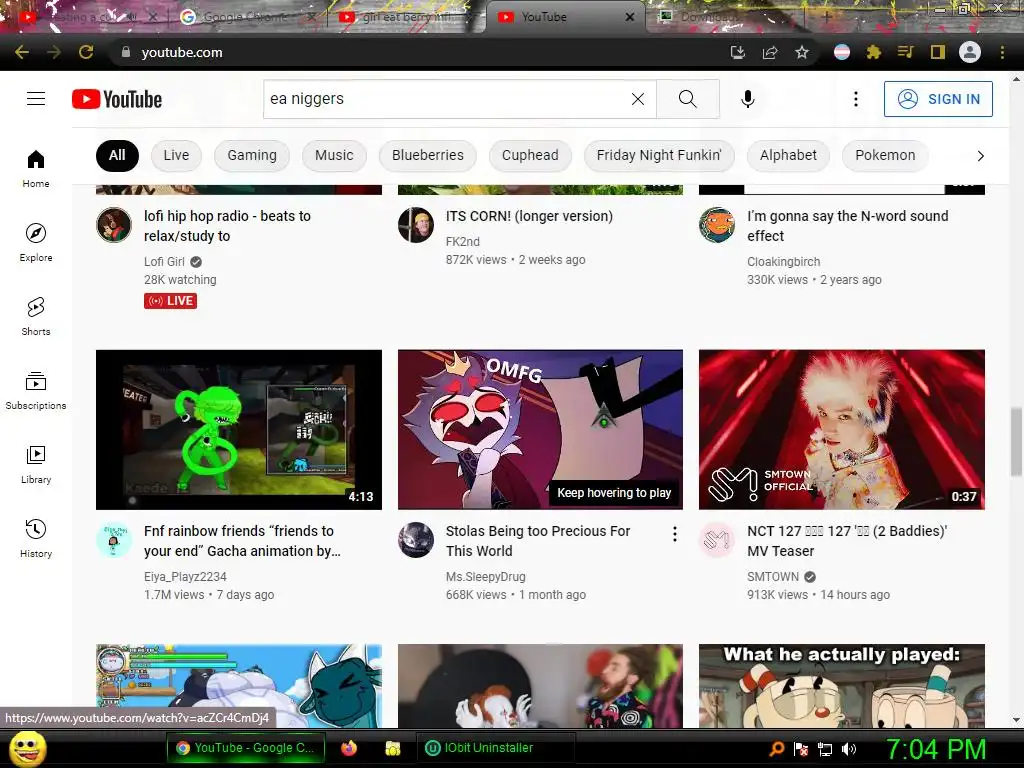Viewport: 1024px width, 768px height.
Task: Open the YouTube hamburger guide menu
Action: (x=36, y=99)
